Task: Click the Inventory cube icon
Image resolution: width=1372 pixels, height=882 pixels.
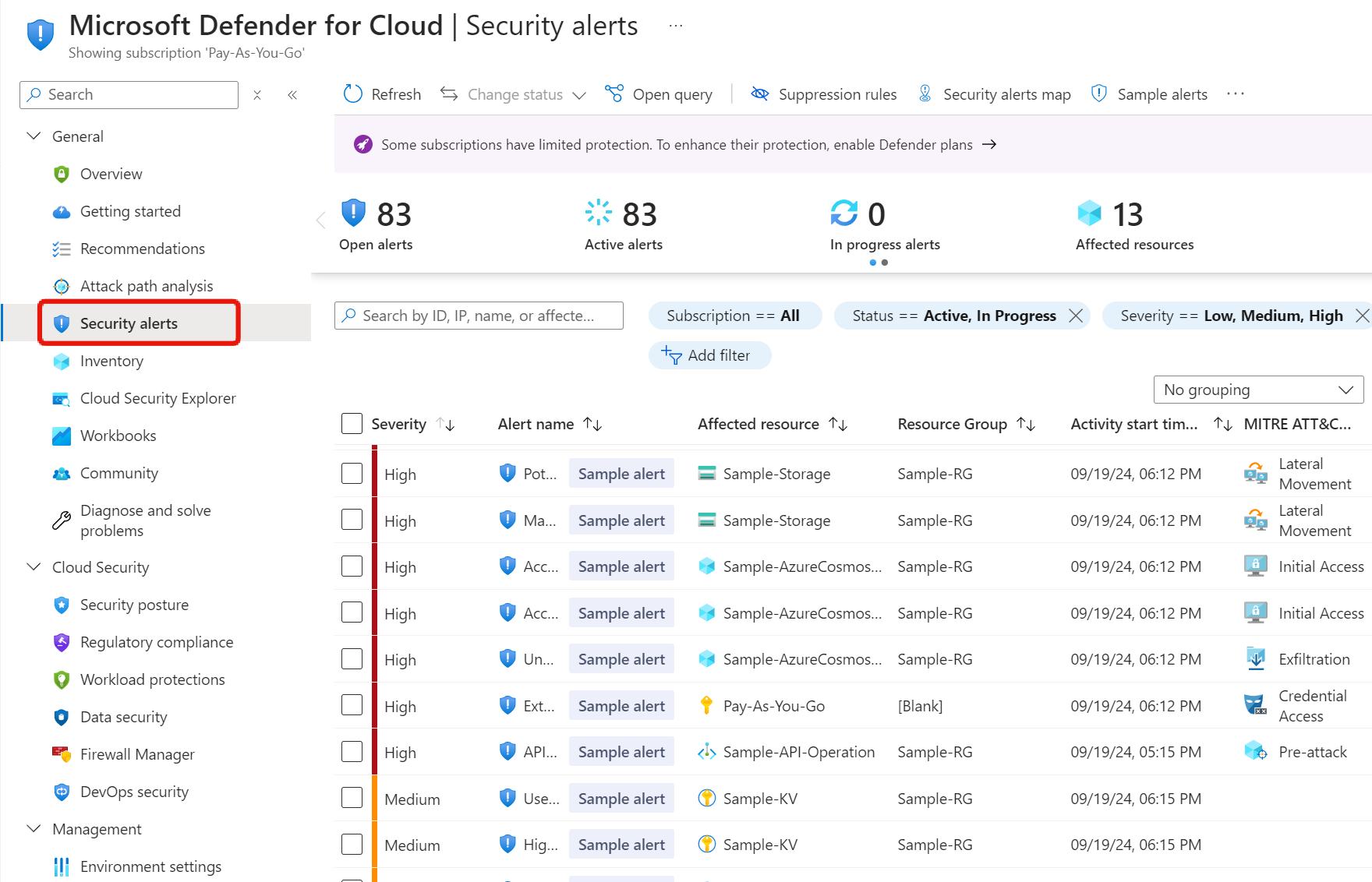Action: pyautogui.click(x=62, y=361)
